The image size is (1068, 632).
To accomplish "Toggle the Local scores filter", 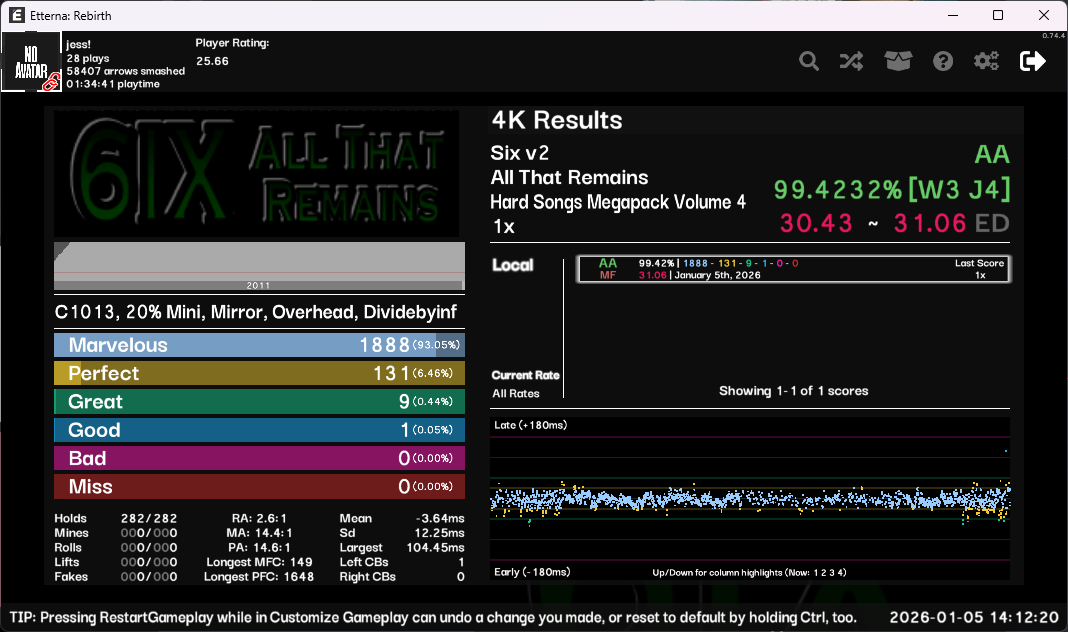I will 512,265.
